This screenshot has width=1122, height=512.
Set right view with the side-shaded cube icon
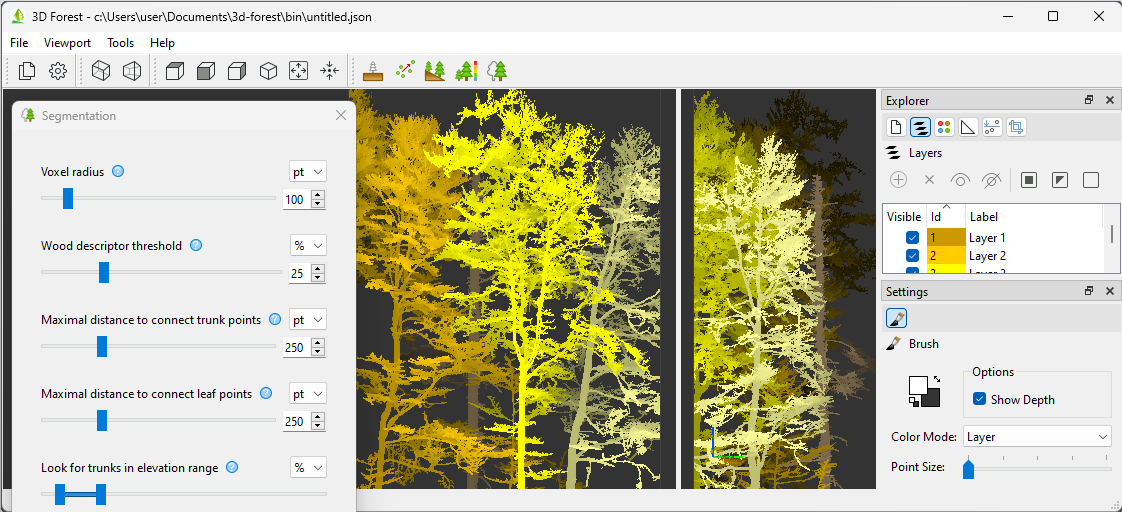(237, 71)
